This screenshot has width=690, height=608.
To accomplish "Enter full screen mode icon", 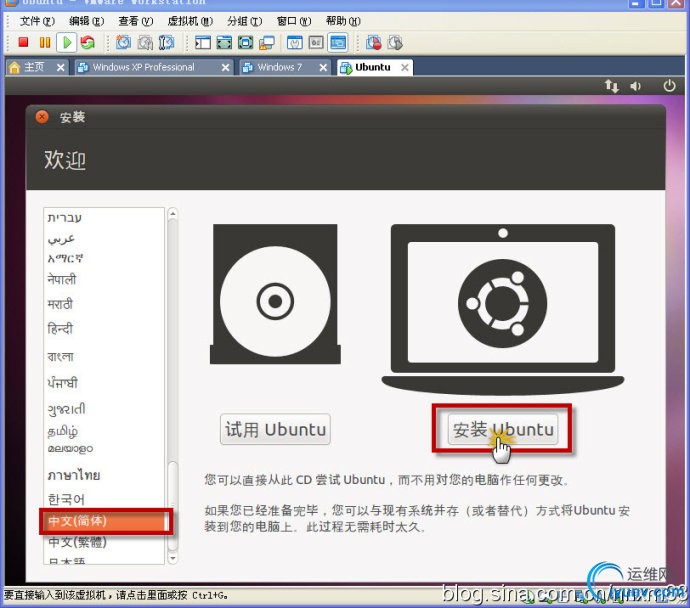I will tap(224, 42).
